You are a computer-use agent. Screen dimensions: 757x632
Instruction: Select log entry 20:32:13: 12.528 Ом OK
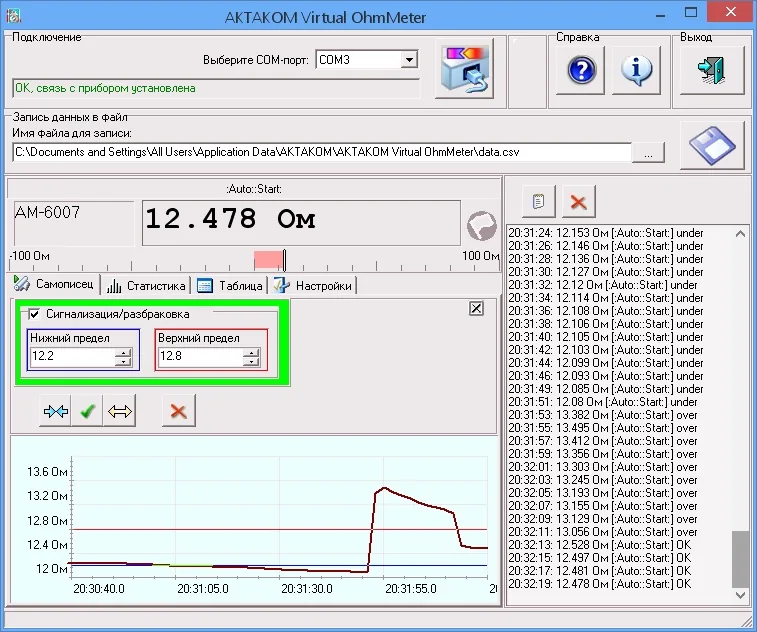pyautogui.click(x=600, y=545)
